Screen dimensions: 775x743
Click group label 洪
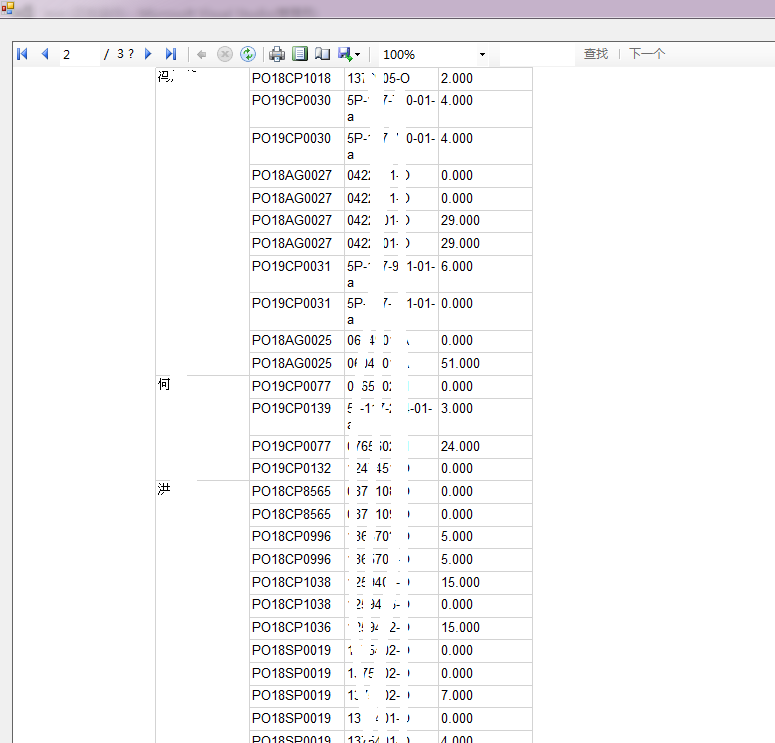(164, 489)
